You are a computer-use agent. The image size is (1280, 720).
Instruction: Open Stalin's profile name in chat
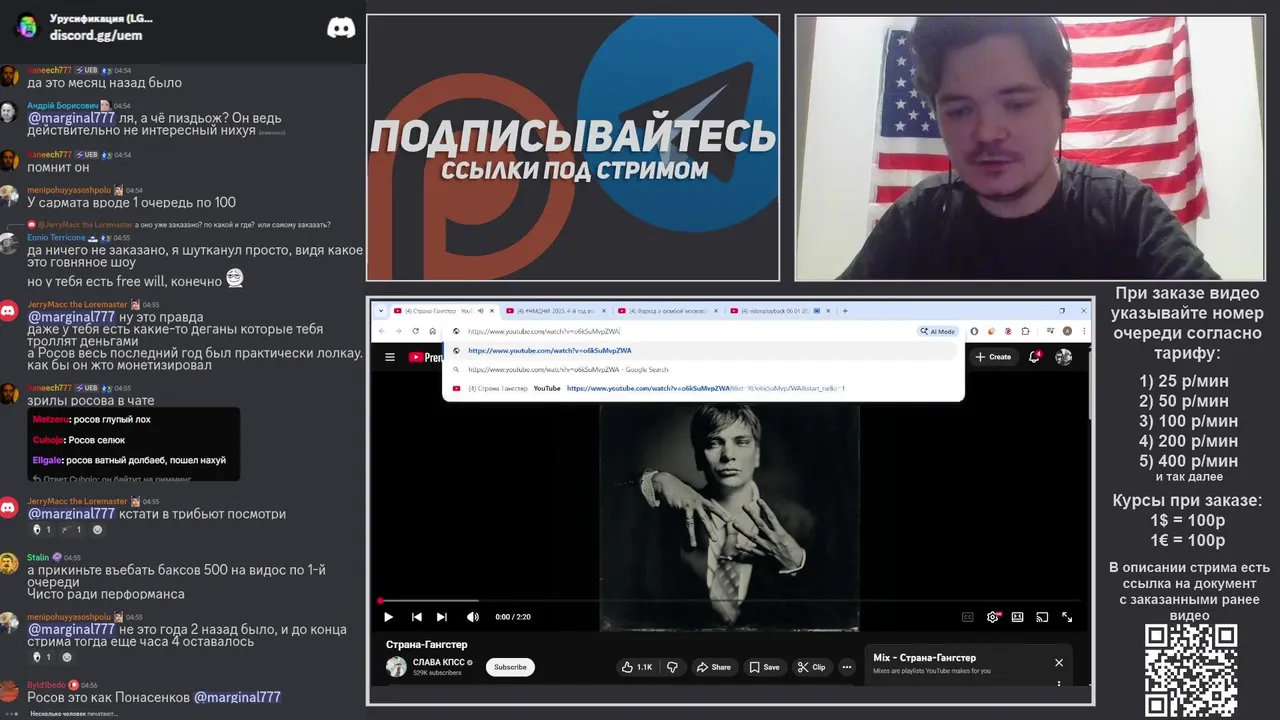tap(38, 557)
